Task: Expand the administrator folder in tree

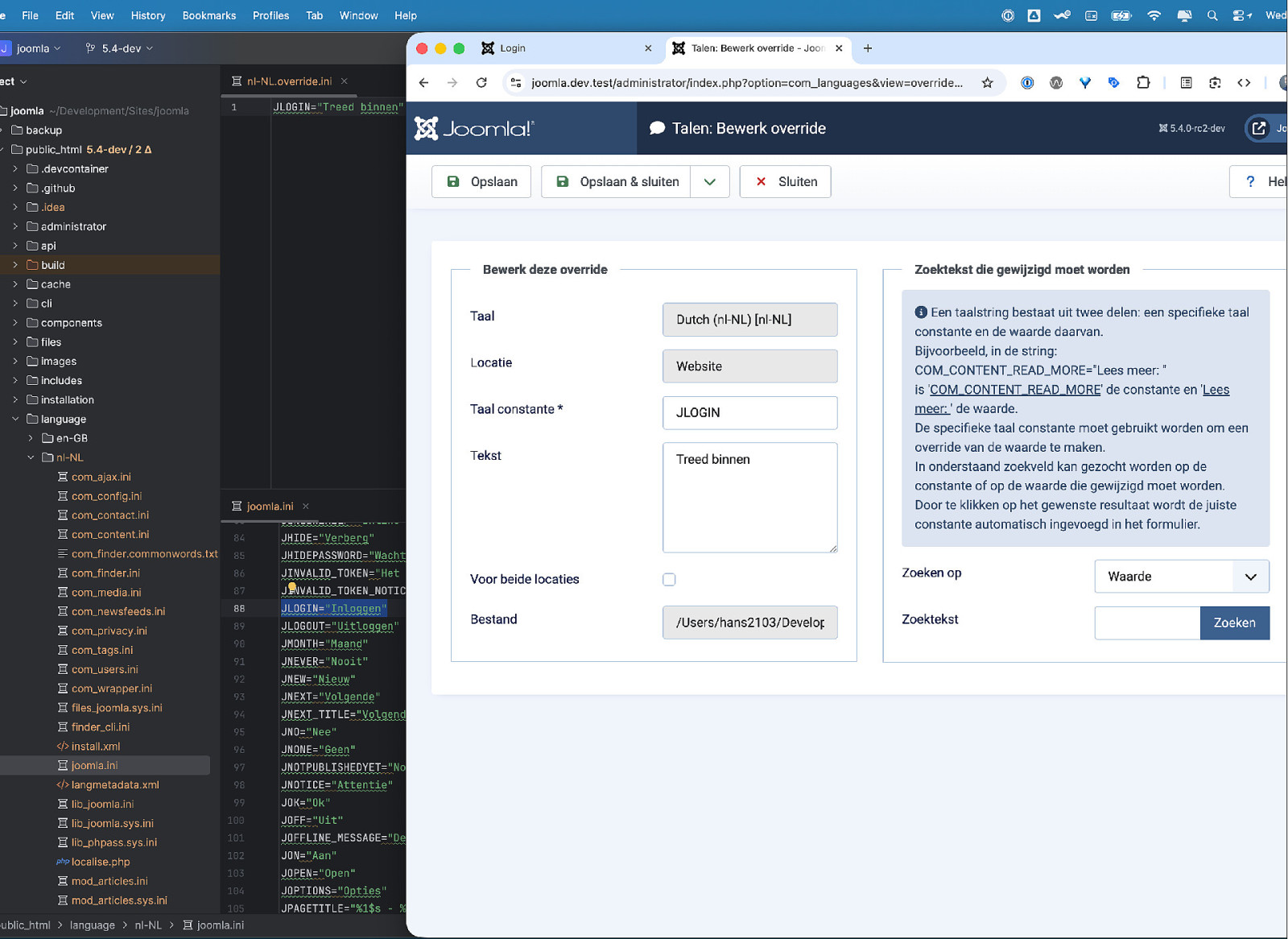Action: [x=15, y=226]
